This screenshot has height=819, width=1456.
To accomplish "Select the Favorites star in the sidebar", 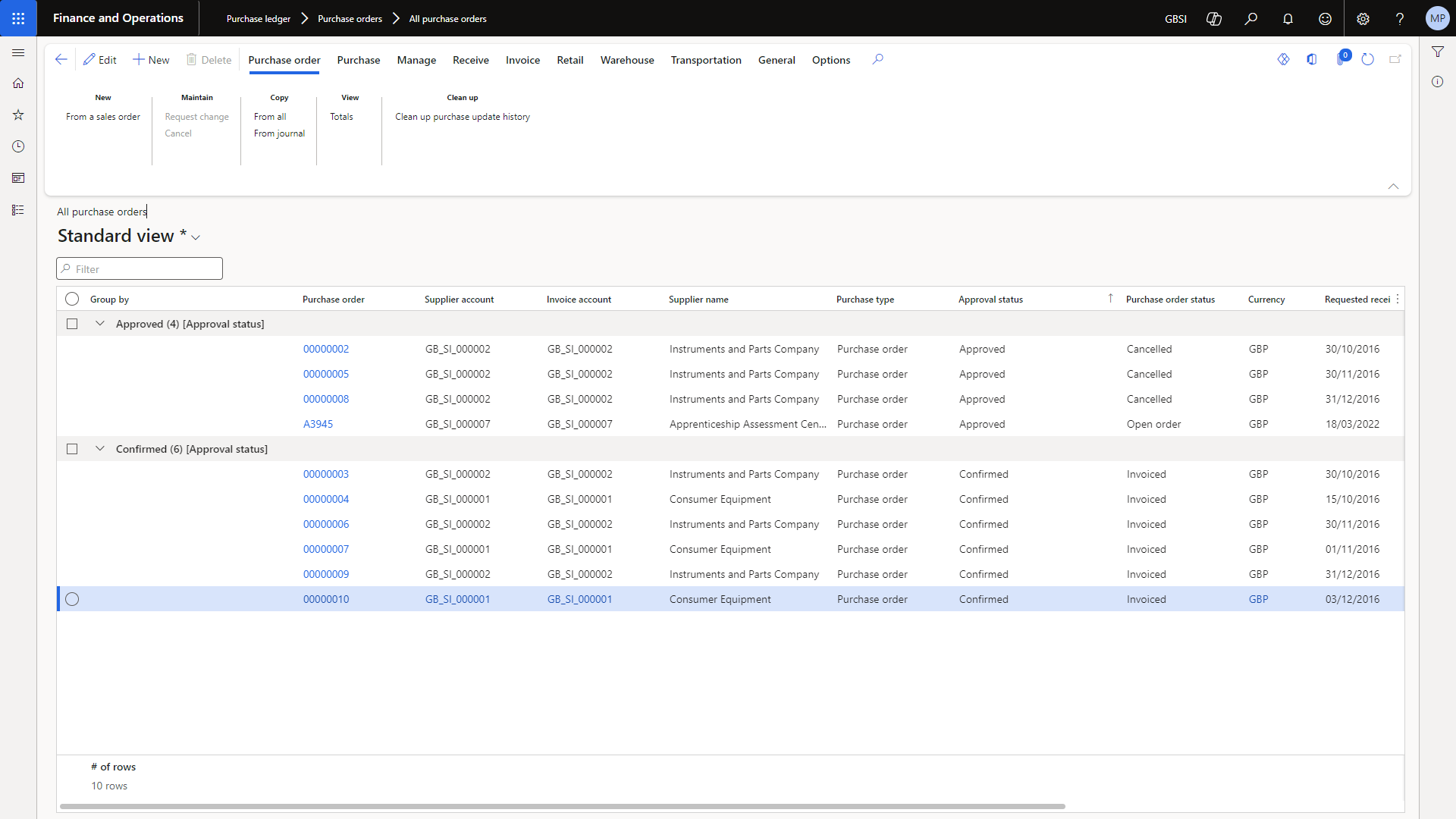I will 18,115.
